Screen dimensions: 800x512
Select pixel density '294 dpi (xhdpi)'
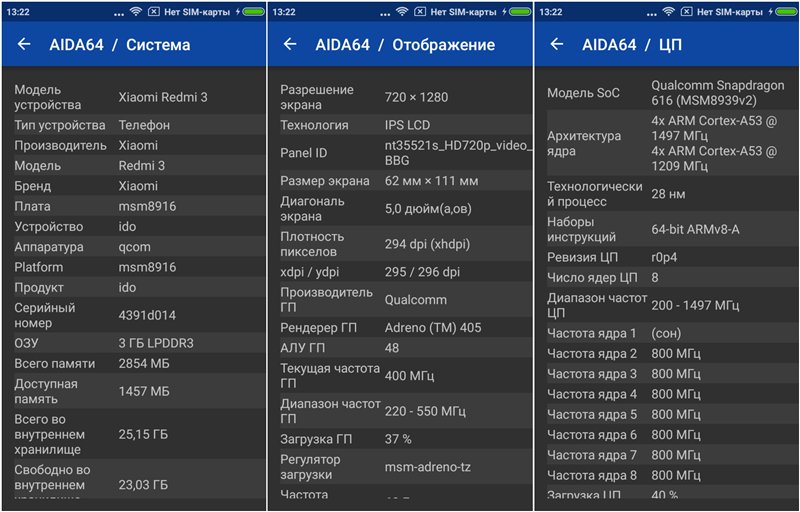[x=427, y=244]
